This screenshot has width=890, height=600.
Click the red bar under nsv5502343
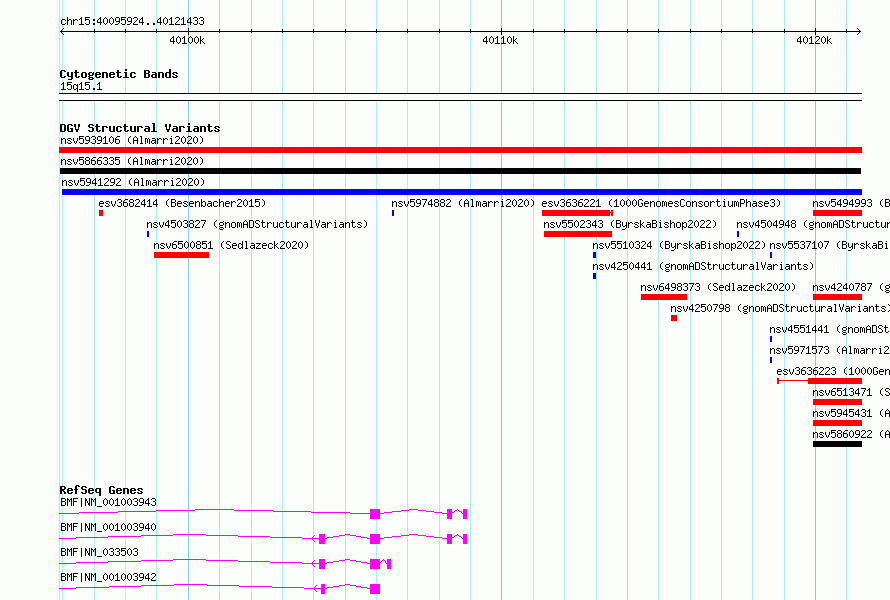point(578,234)
